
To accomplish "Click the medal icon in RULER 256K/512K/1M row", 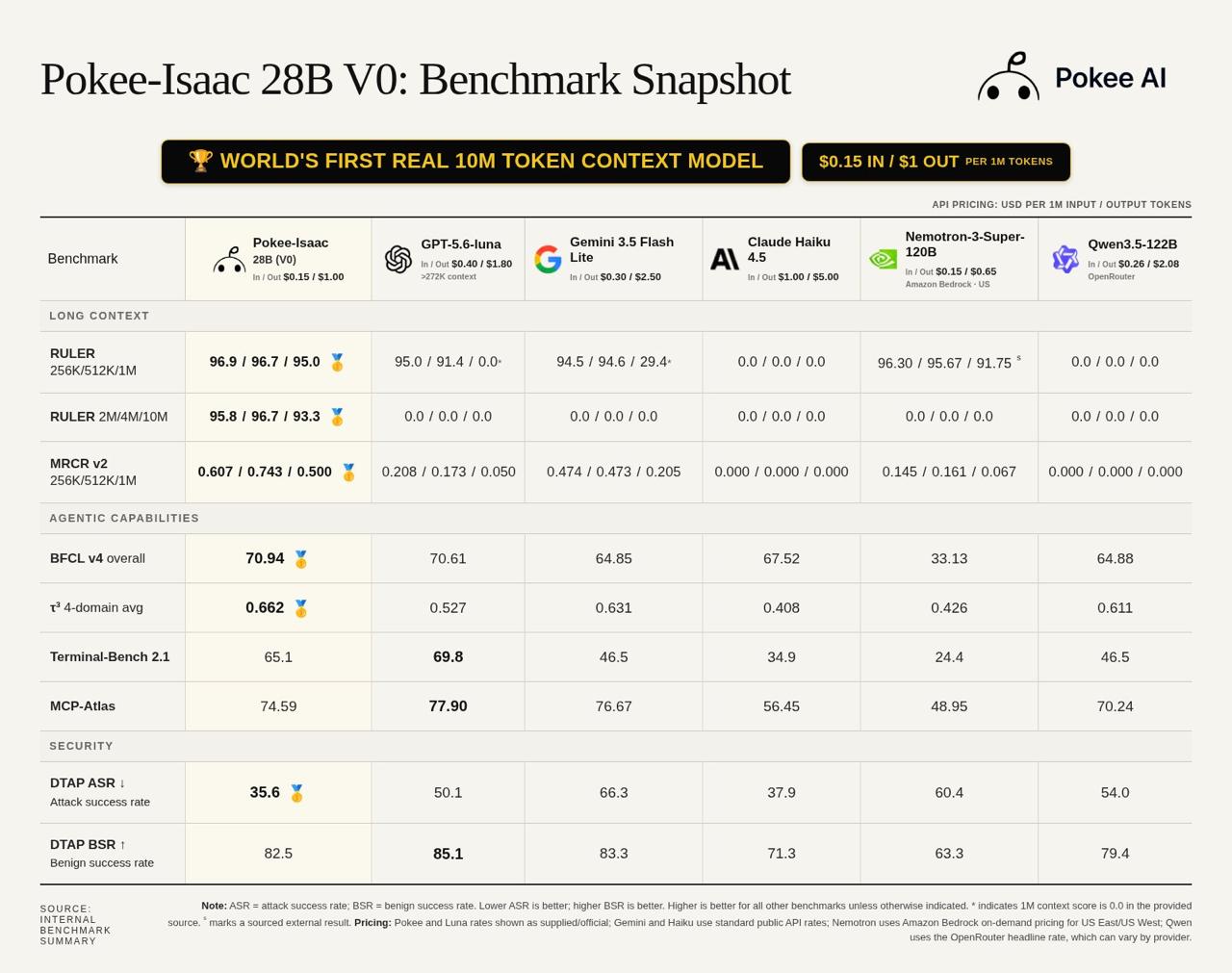I will (337, 362).
